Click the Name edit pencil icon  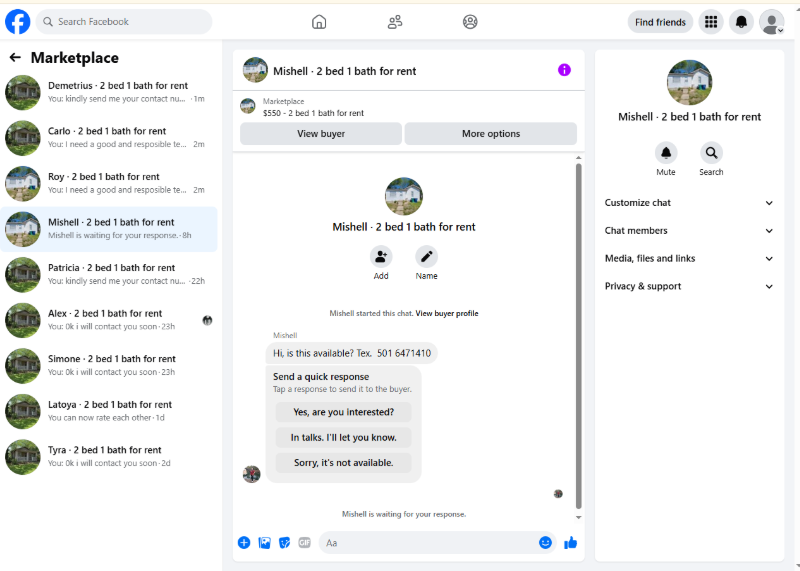pyautogui.click(x=427, y=256)
